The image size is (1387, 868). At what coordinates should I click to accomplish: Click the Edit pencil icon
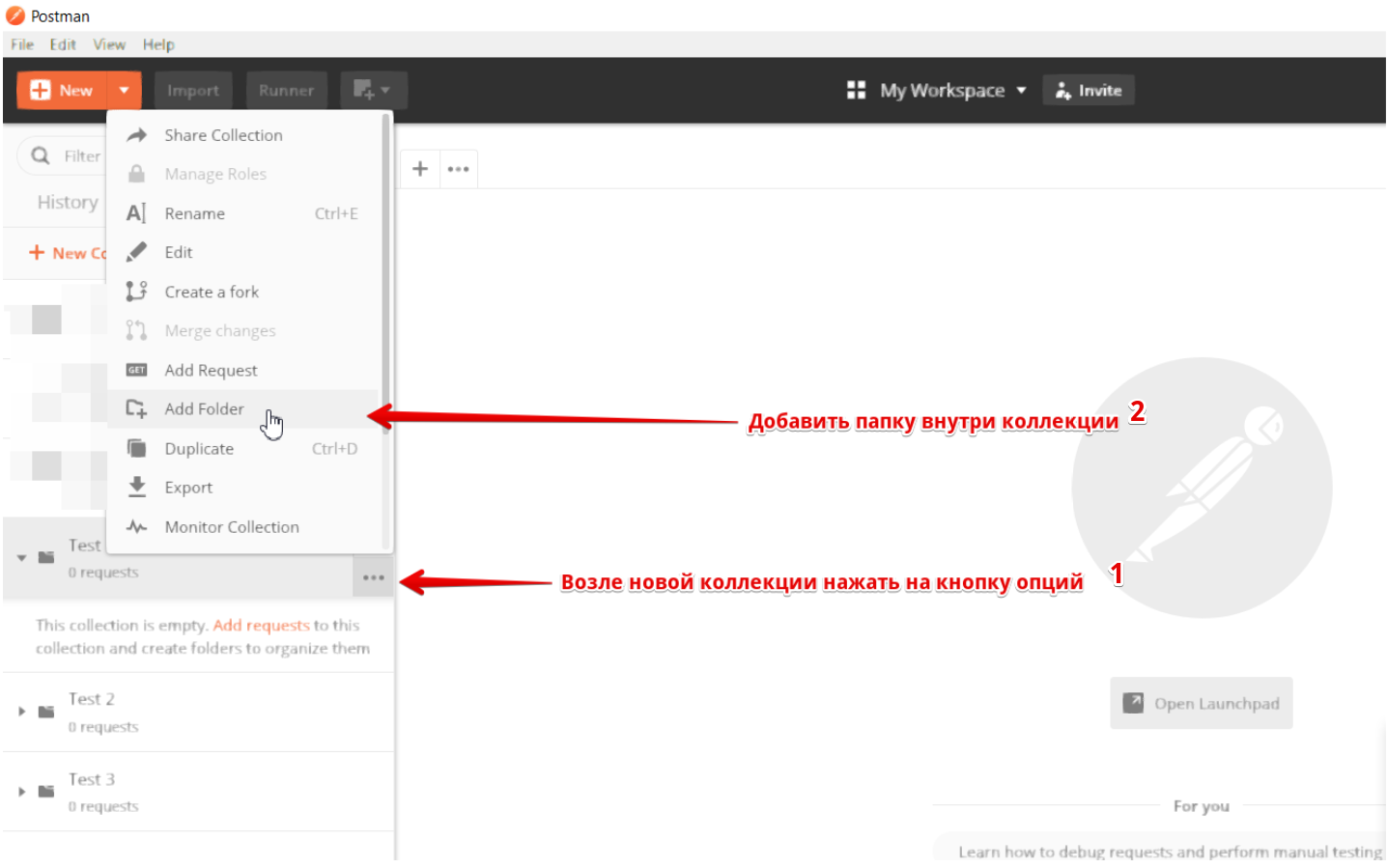137,252
